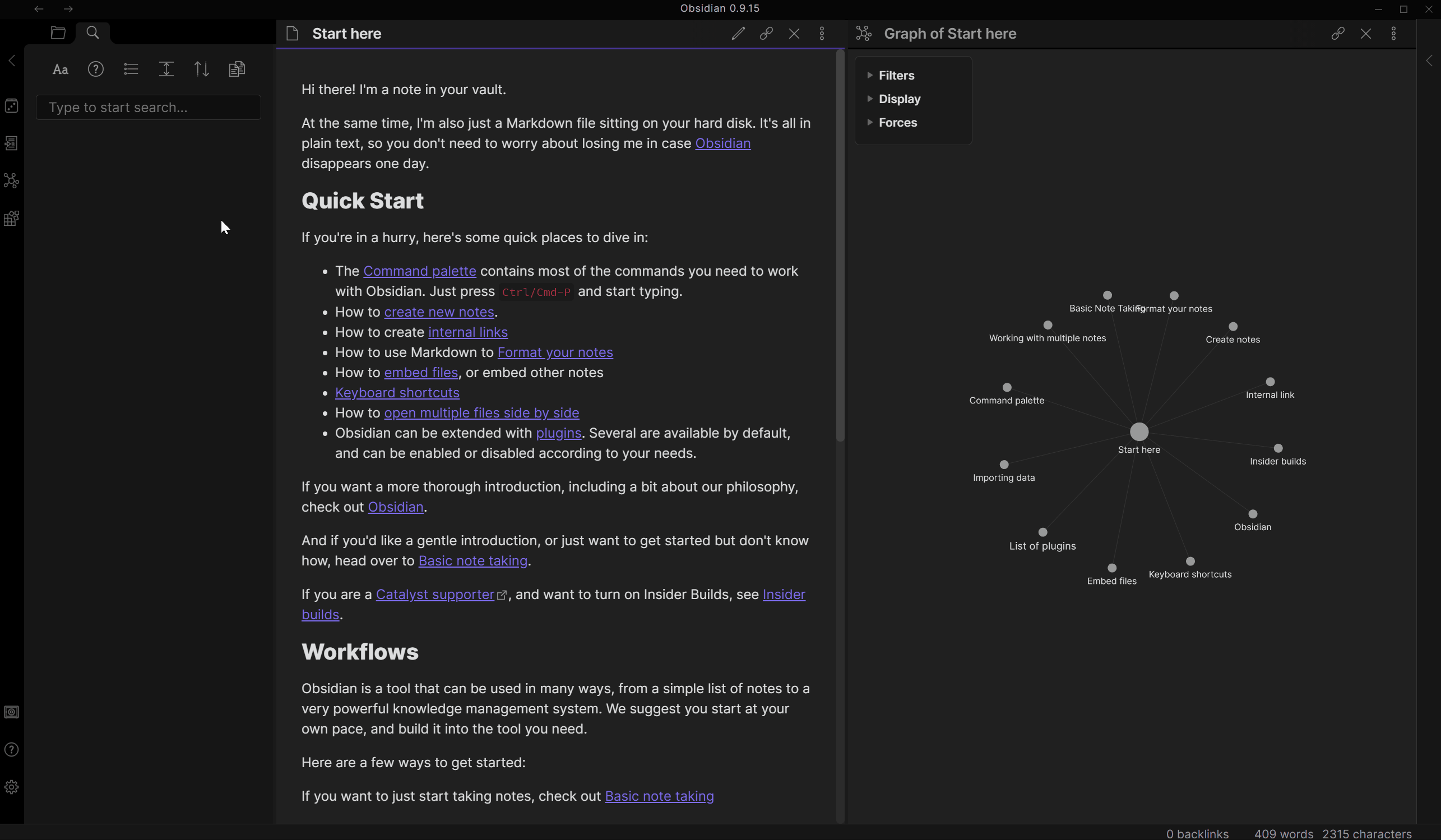Click the Start here node in graph
This screenshot has width=1441, height=840.
click(1139, 432)
